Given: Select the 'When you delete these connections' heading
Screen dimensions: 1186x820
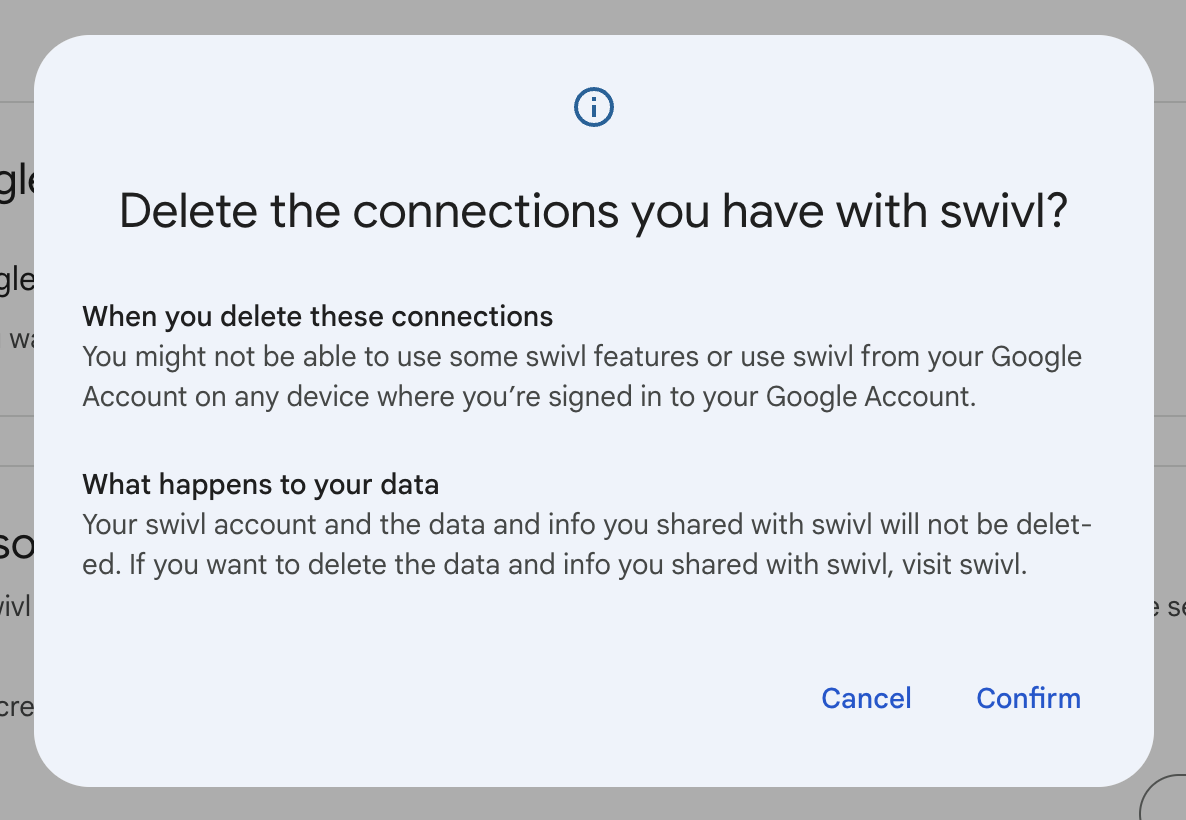Looking at the screenshot, I should [317, 317].
